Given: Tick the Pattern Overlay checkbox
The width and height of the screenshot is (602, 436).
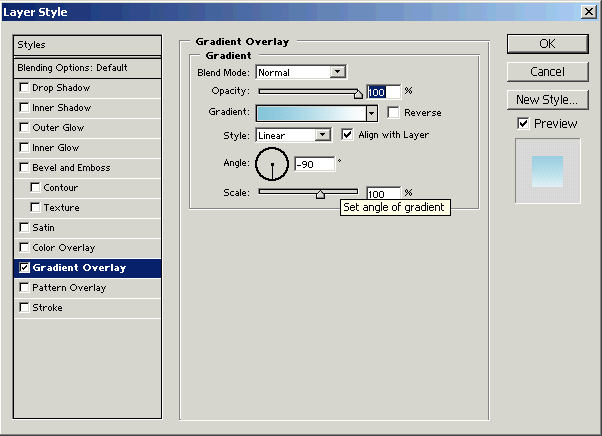Looking at the screenshot, I should [x=24, y=287].
